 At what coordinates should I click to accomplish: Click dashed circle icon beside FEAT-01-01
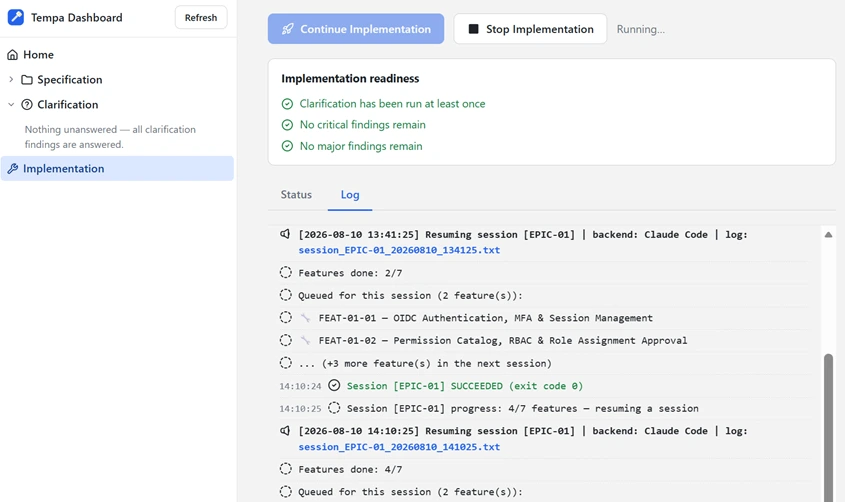pos(286,317)
